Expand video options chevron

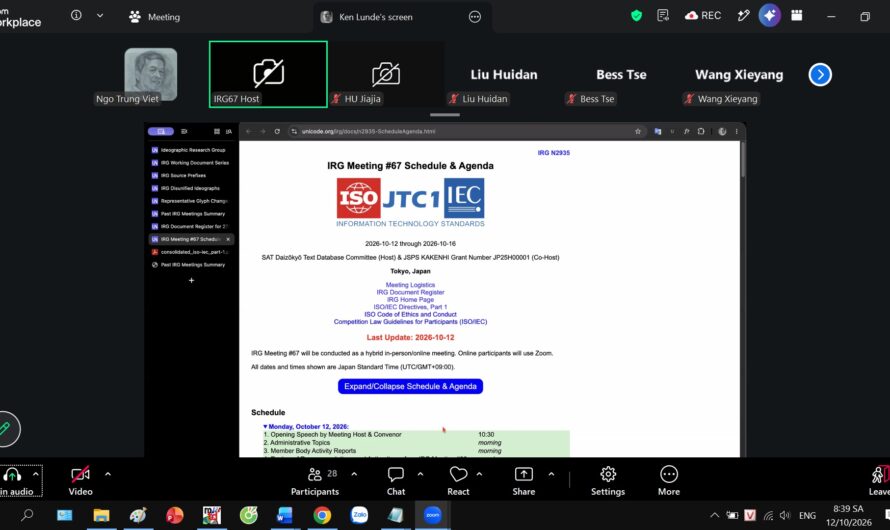[x=108, y=474]
